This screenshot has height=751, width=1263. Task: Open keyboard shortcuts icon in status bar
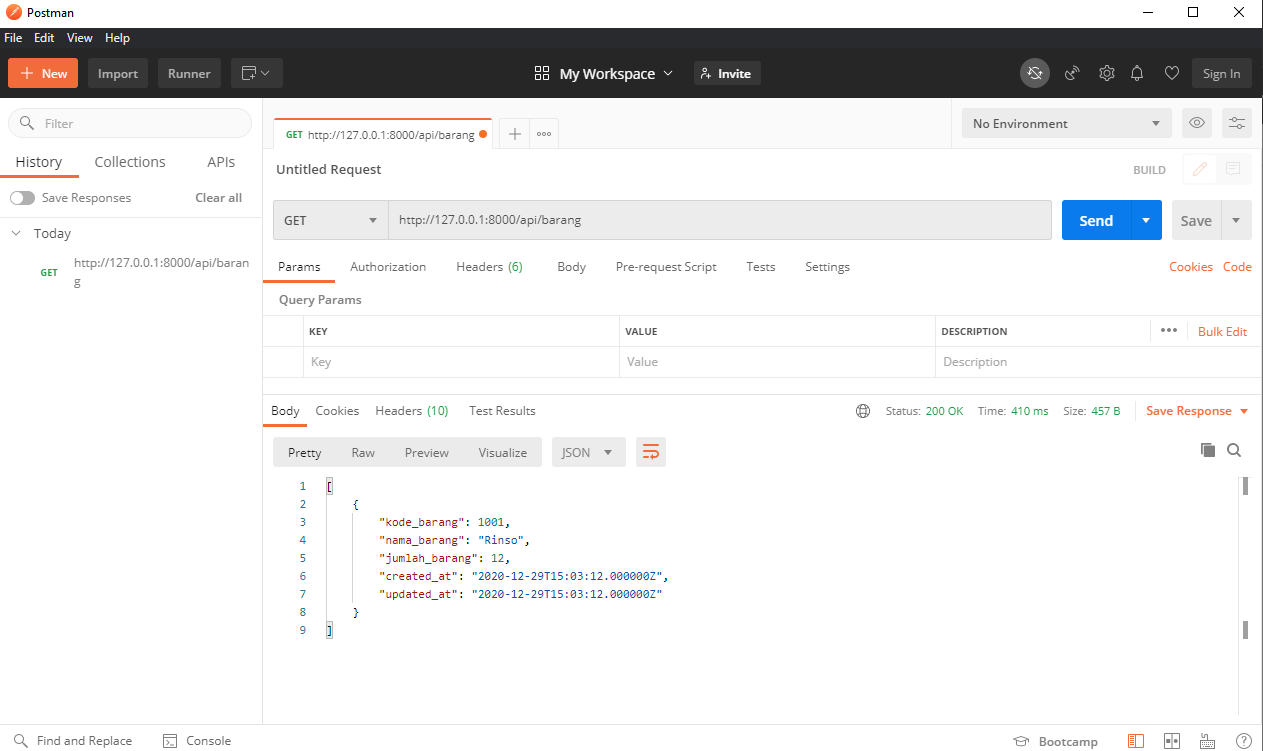click(x=1207, y=741)
